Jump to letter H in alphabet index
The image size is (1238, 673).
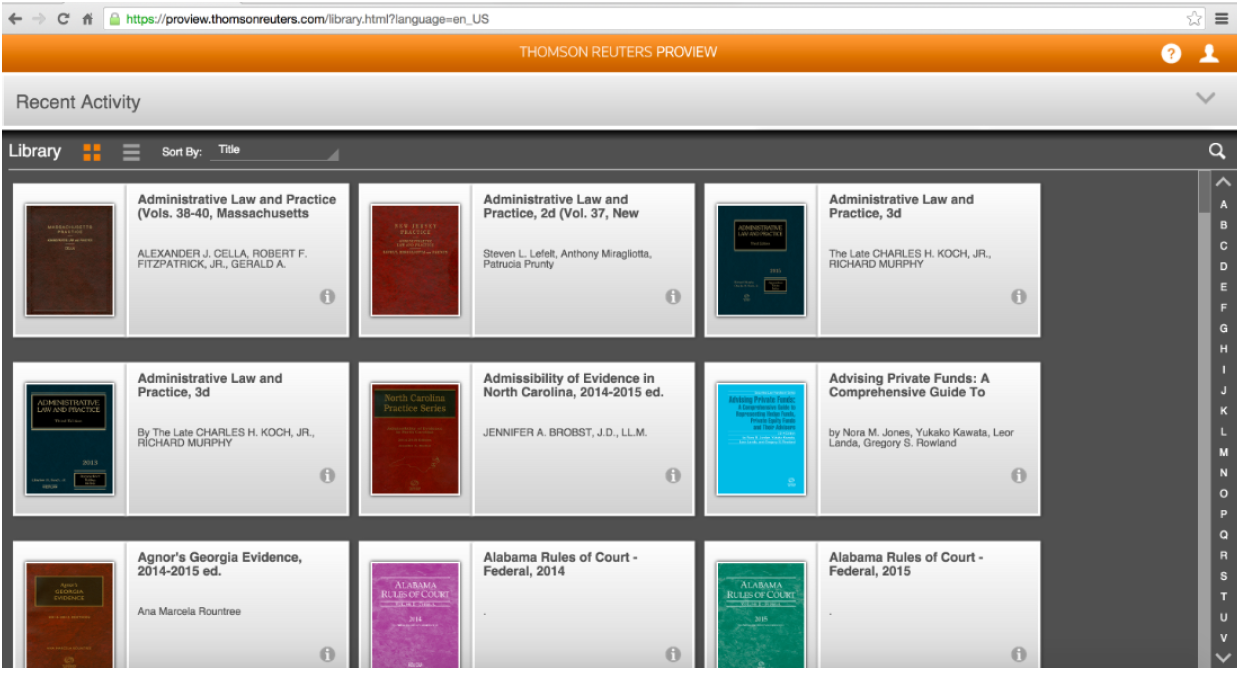click(x=1224, y=349)
